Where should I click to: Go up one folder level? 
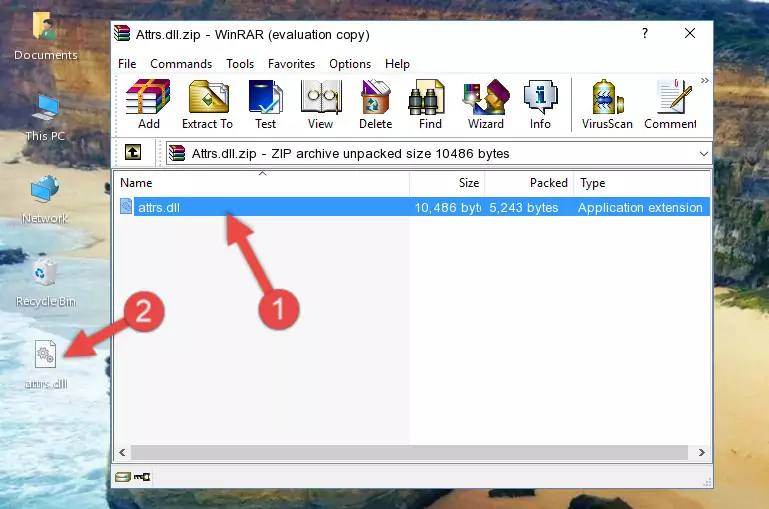coord(133,153)
